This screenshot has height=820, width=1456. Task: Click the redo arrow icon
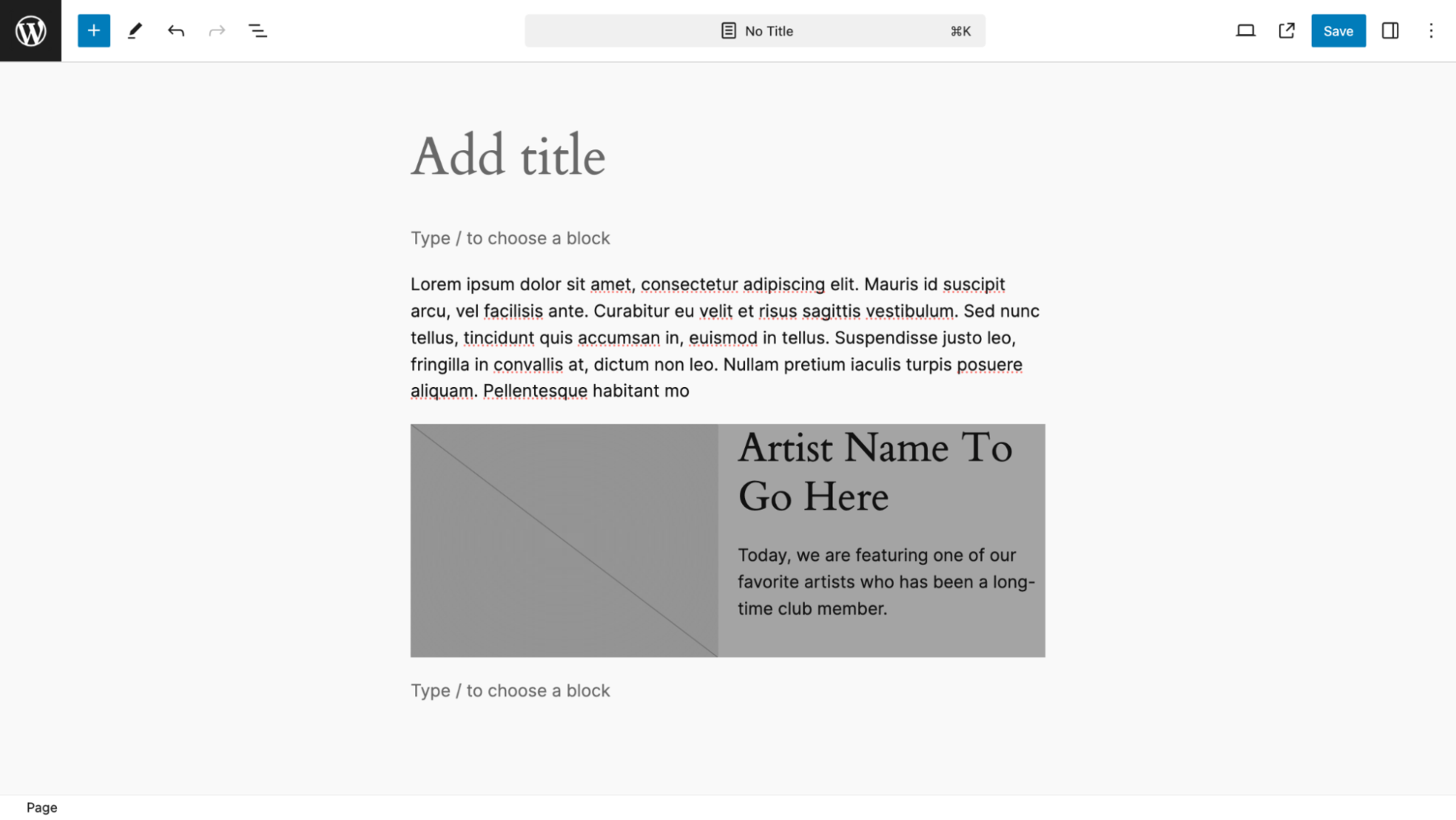point(218,30)
